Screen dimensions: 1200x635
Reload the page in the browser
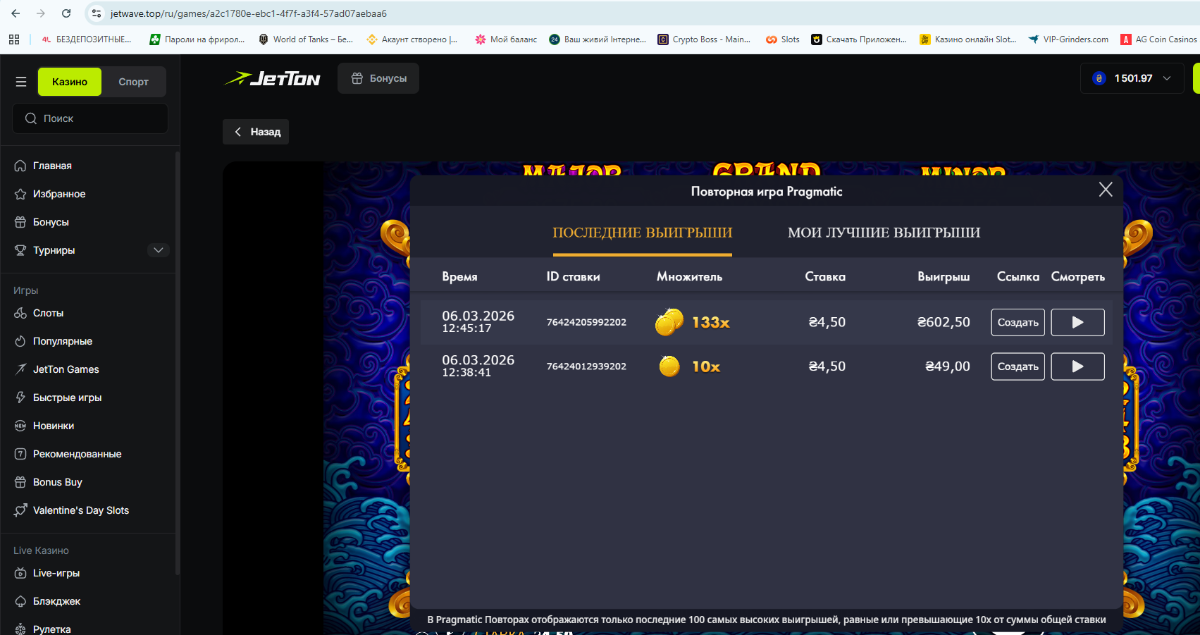point(66,14)
